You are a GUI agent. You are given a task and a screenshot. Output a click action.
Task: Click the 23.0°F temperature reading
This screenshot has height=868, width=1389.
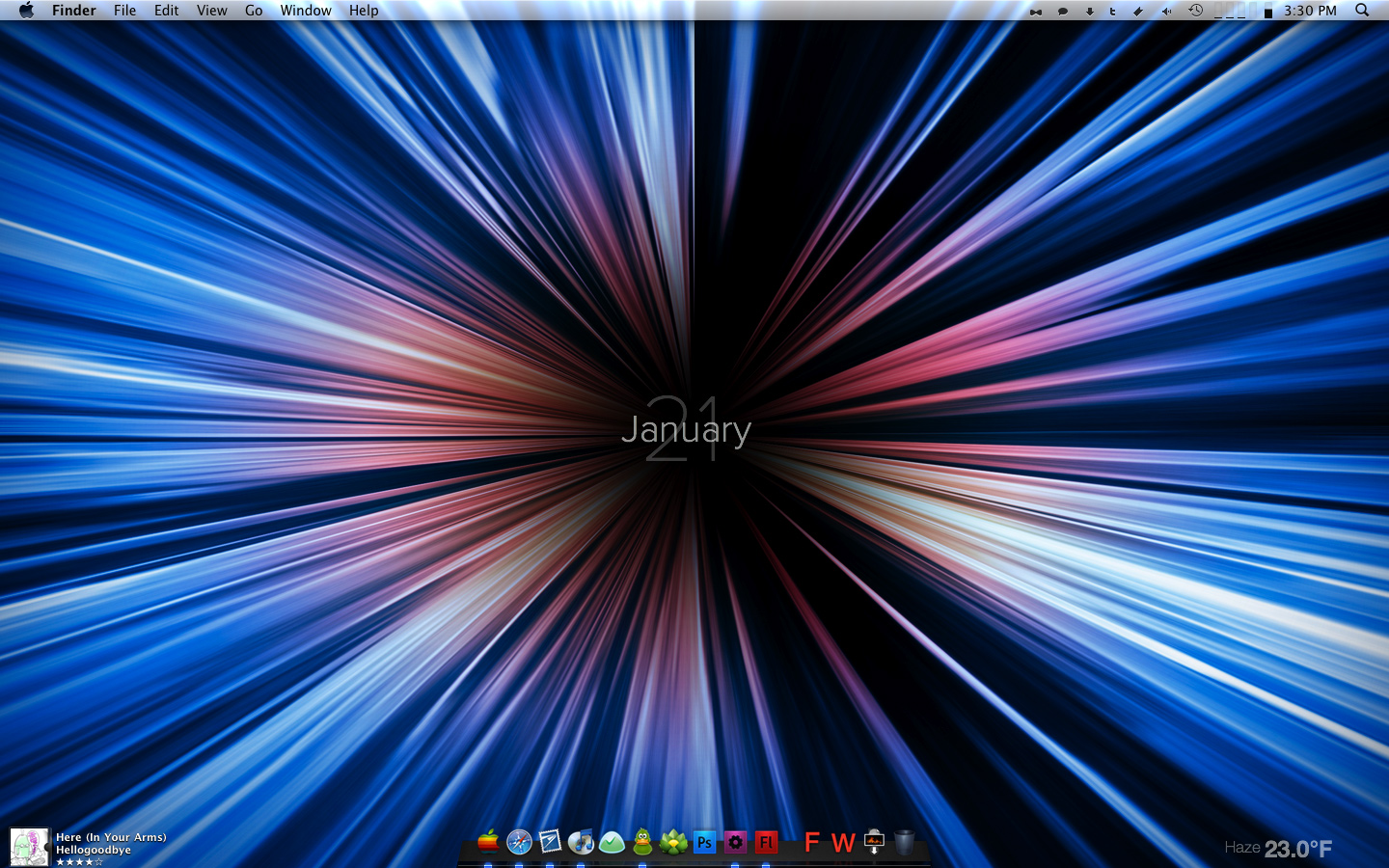1298,849
